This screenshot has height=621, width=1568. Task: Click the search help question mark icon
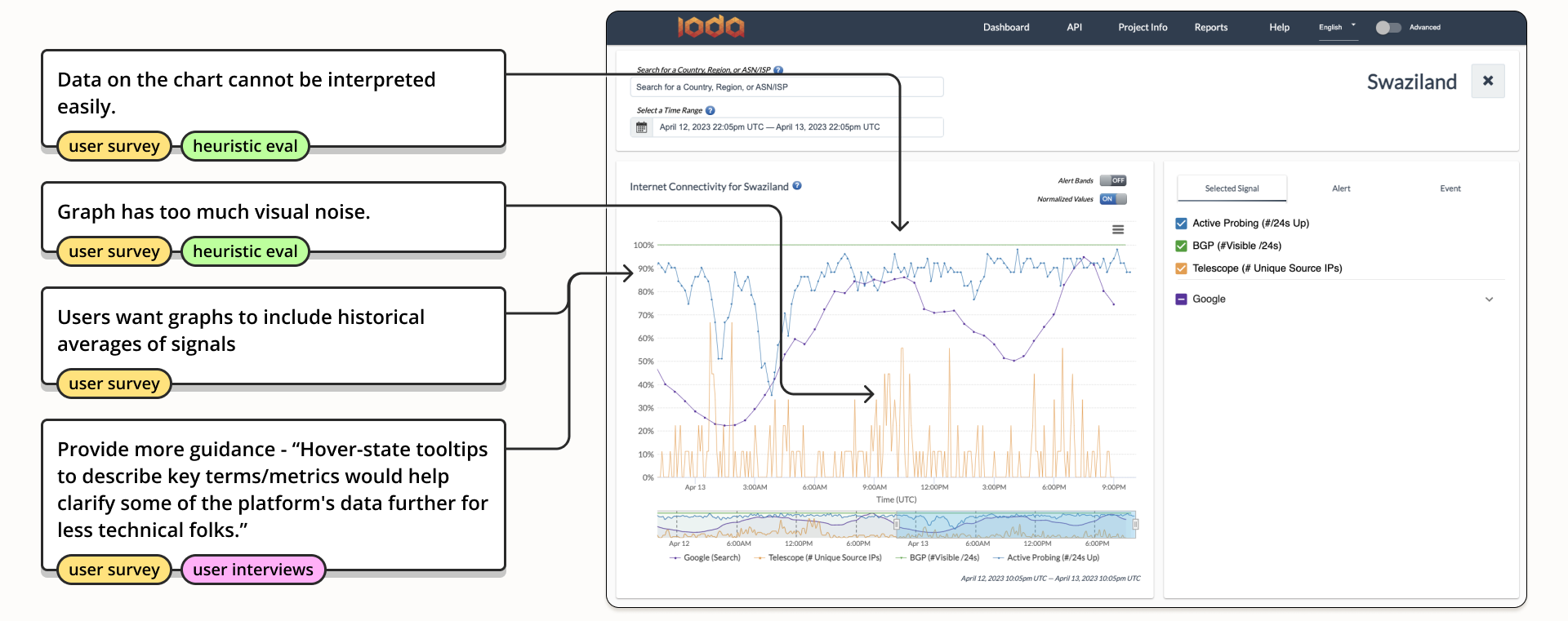(x=778, y=70)
